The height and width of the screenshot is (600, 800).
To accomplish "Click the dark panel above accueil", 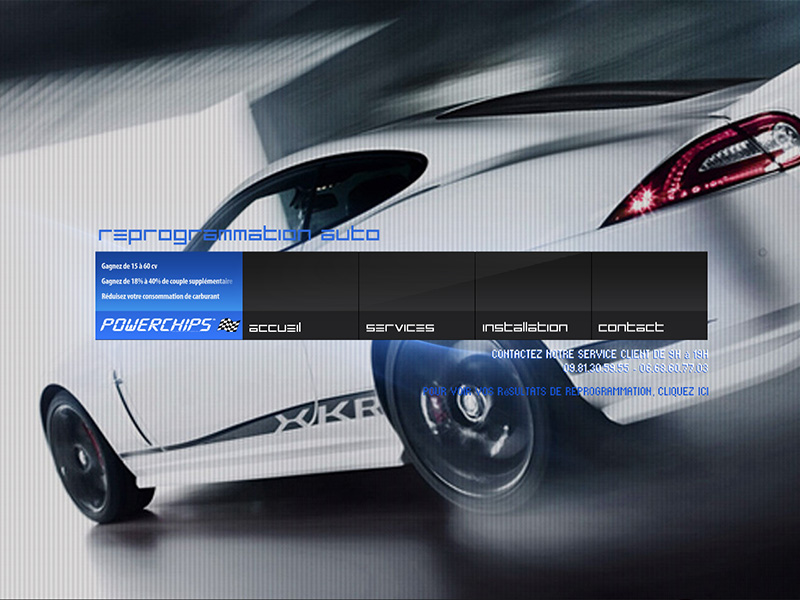I will coord(300,281).
